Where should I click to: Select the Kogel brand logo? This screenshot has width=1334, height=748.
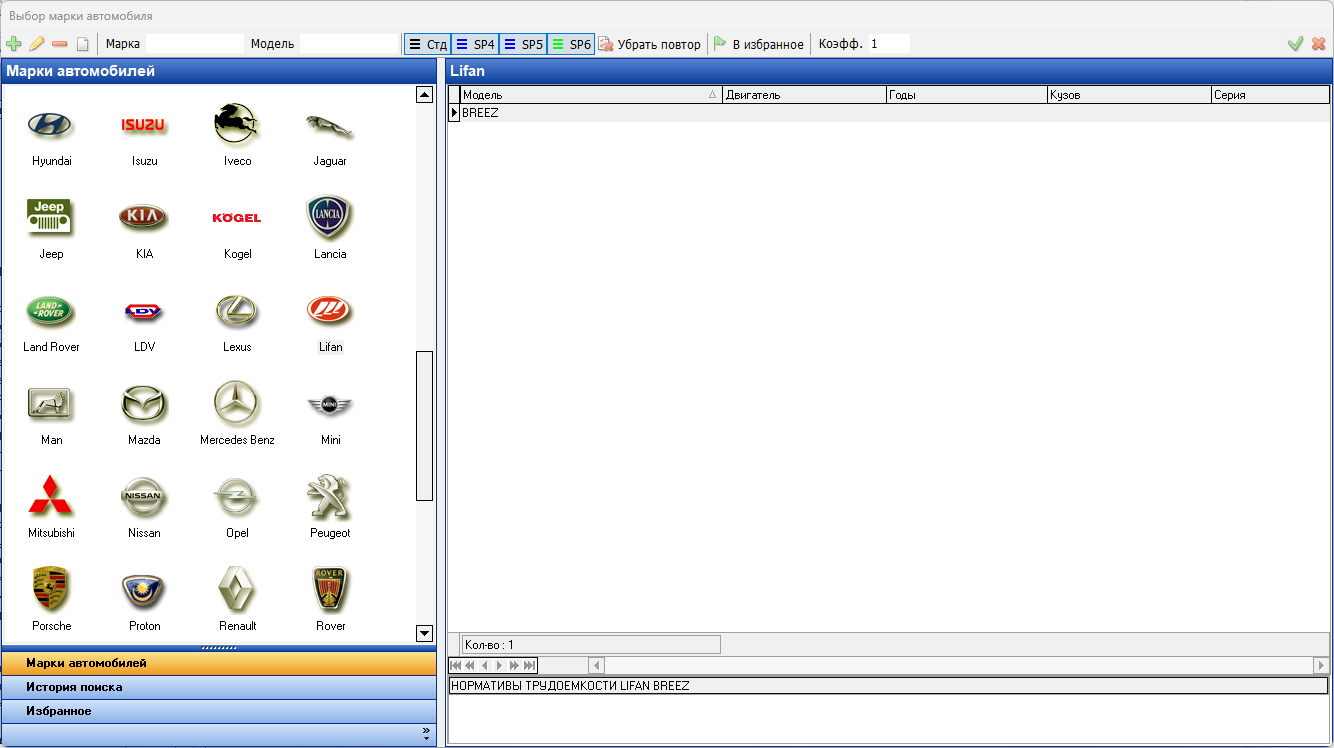[237, 218]
